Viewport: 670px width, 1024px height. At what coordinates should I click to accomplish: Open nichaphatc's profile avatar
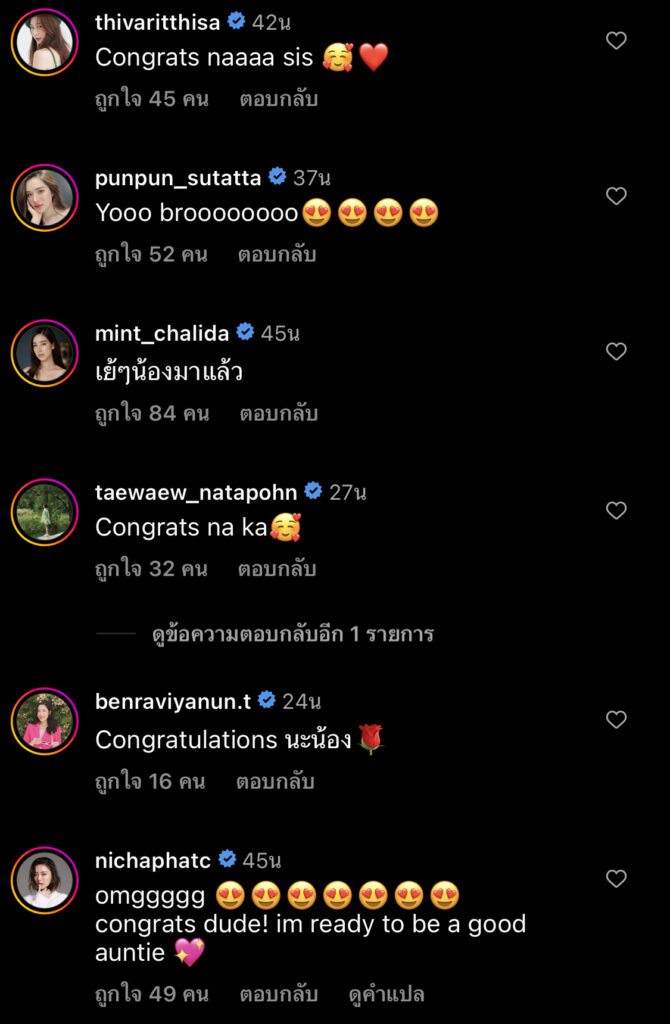coord(44,880)
